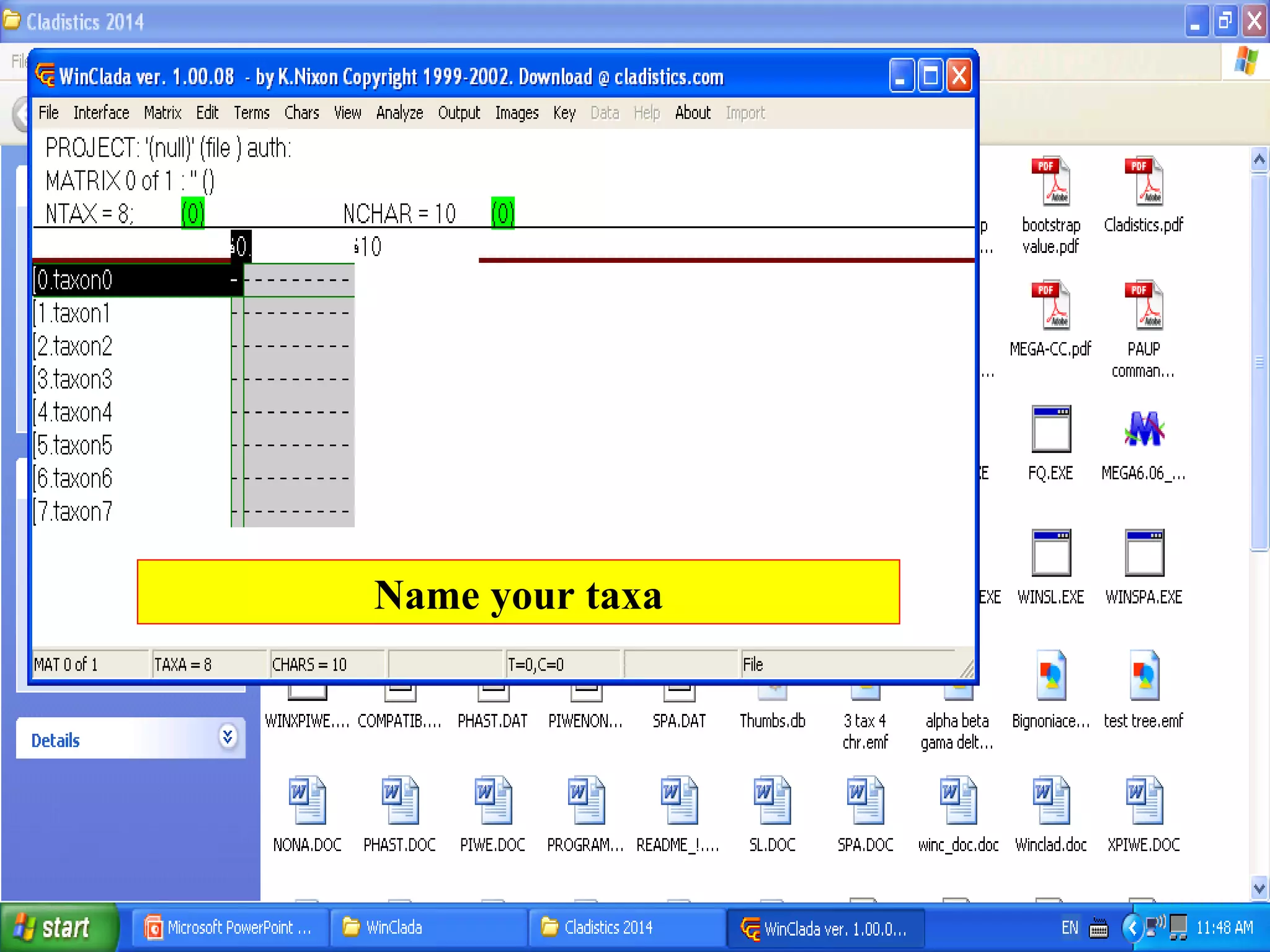Open the PROGRAM... document icon
This screenshot has width=1270, height=952.
coord(586,800)
